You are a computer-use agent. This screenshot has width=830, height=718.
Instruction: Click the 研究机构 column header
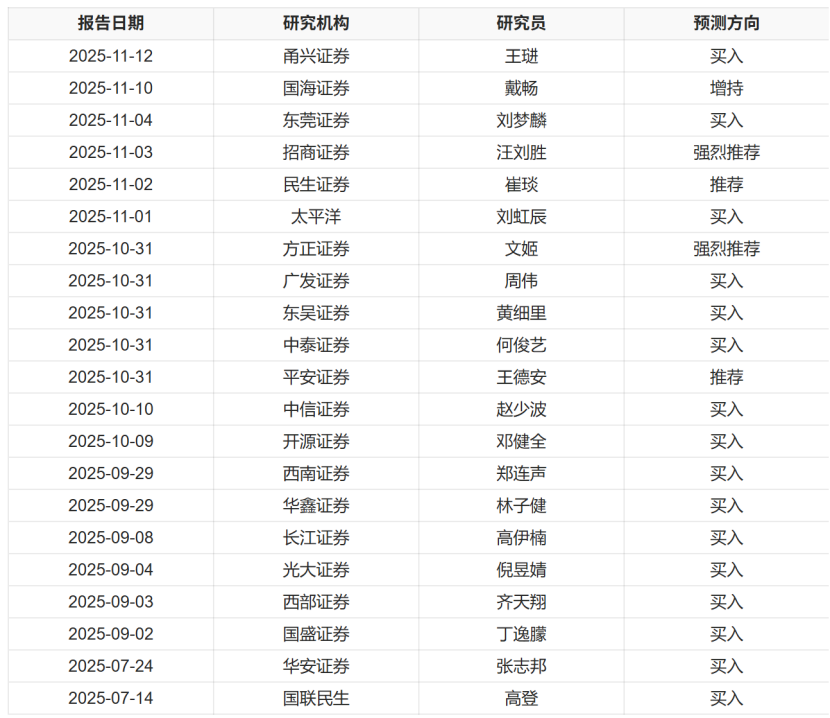[x=316, y=24]
